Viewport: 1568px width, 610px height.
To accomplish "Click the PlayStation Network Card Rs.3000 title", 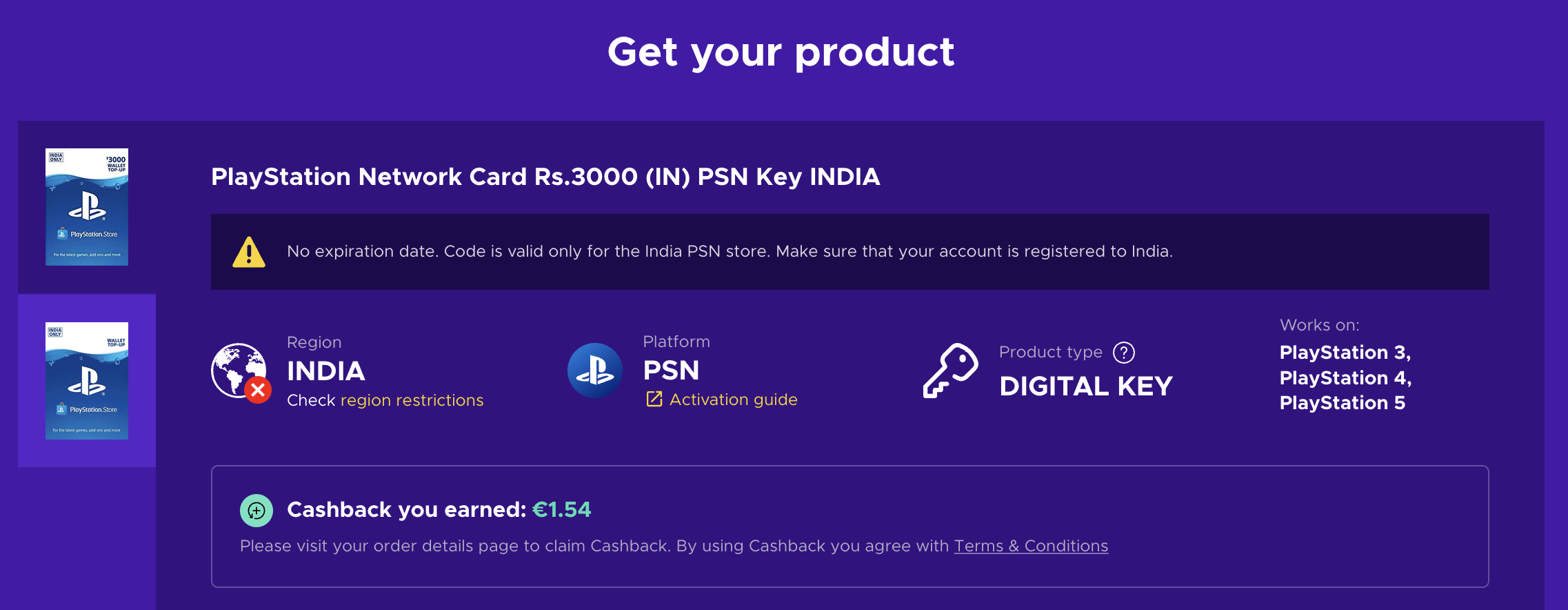I will tap(545, 177).
